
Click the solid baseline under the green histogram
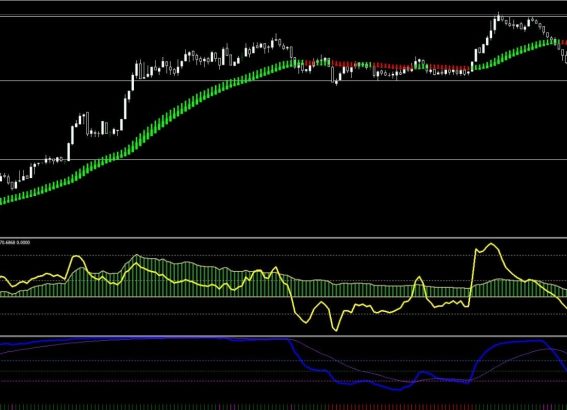(x=284, y=297)
